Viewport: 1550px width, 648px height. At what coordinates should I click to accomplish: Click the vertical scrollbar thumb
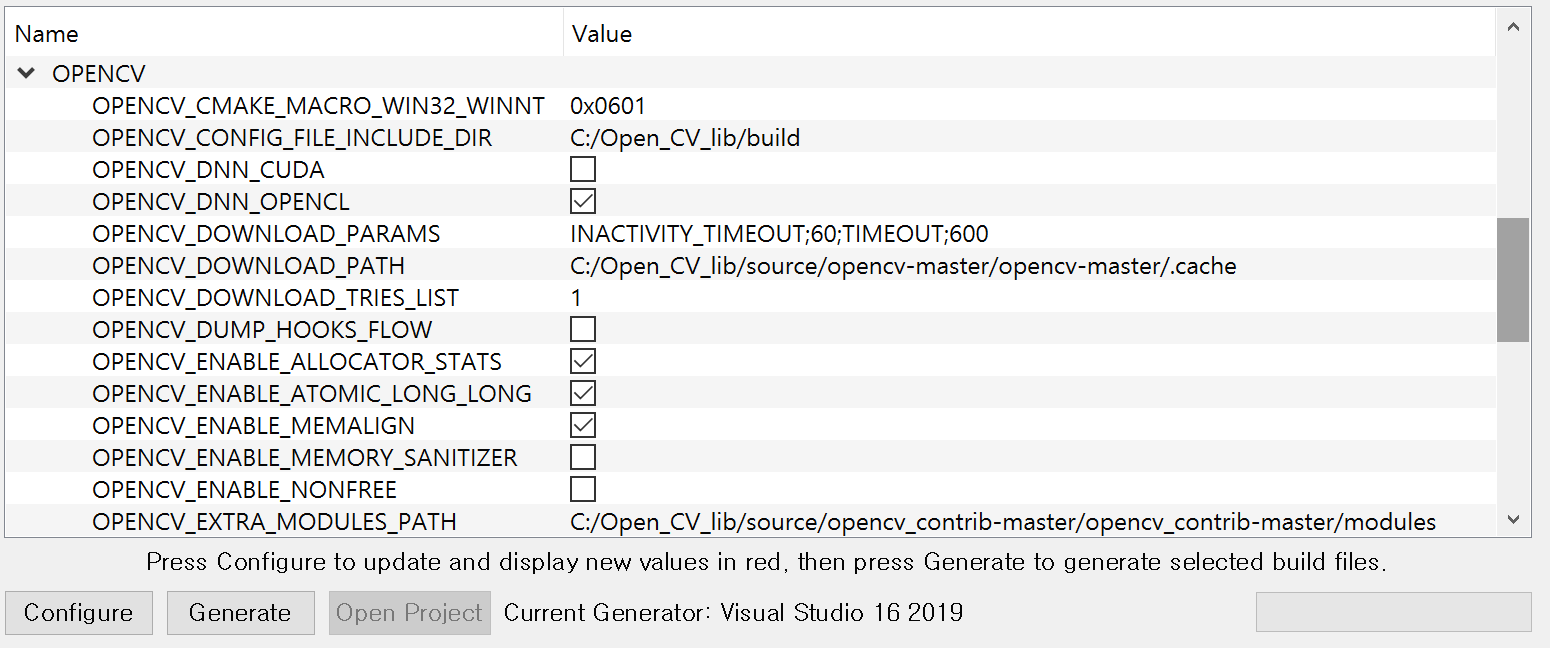pos(1513,280)
